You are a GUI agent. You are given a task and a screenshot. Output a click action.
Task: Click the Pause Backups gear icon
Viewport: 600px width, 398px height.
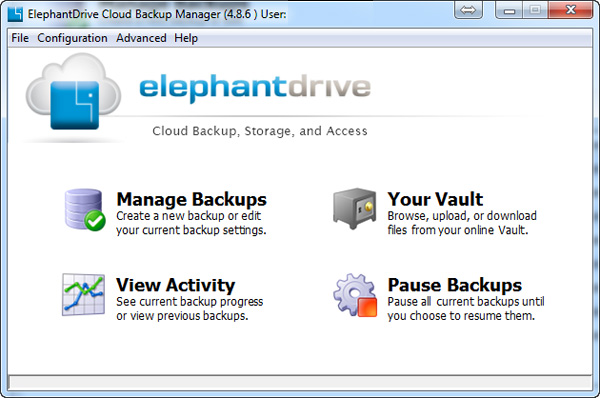(x=355, y=295)
